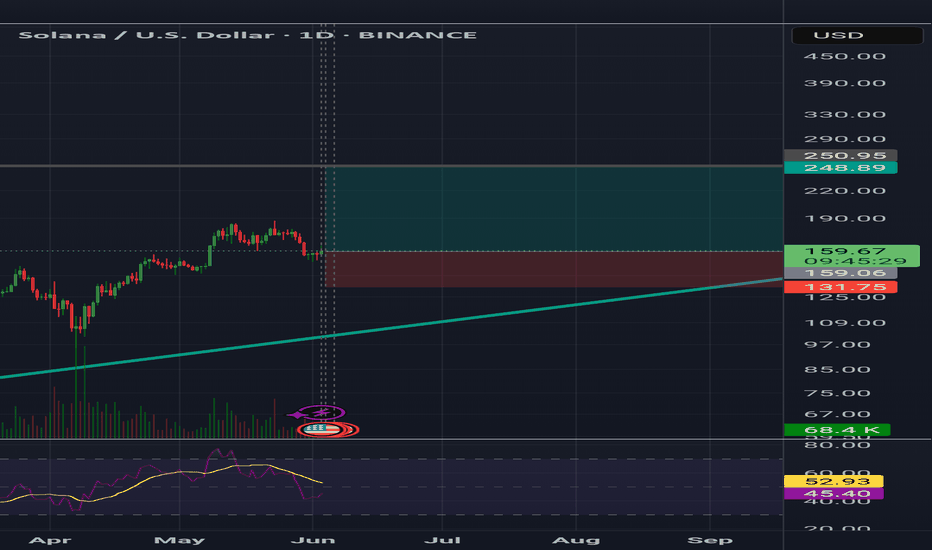Select the long position green profit zone

coord(554,209)
